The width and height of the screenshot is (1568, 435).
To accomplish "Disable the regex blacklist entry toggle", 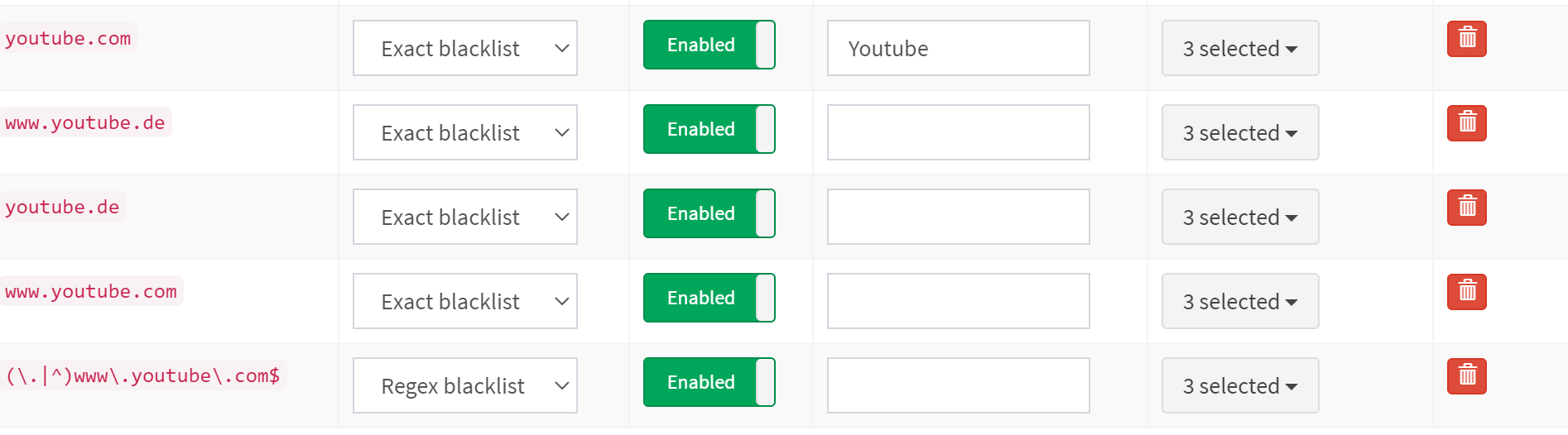I will coord(709,382).
